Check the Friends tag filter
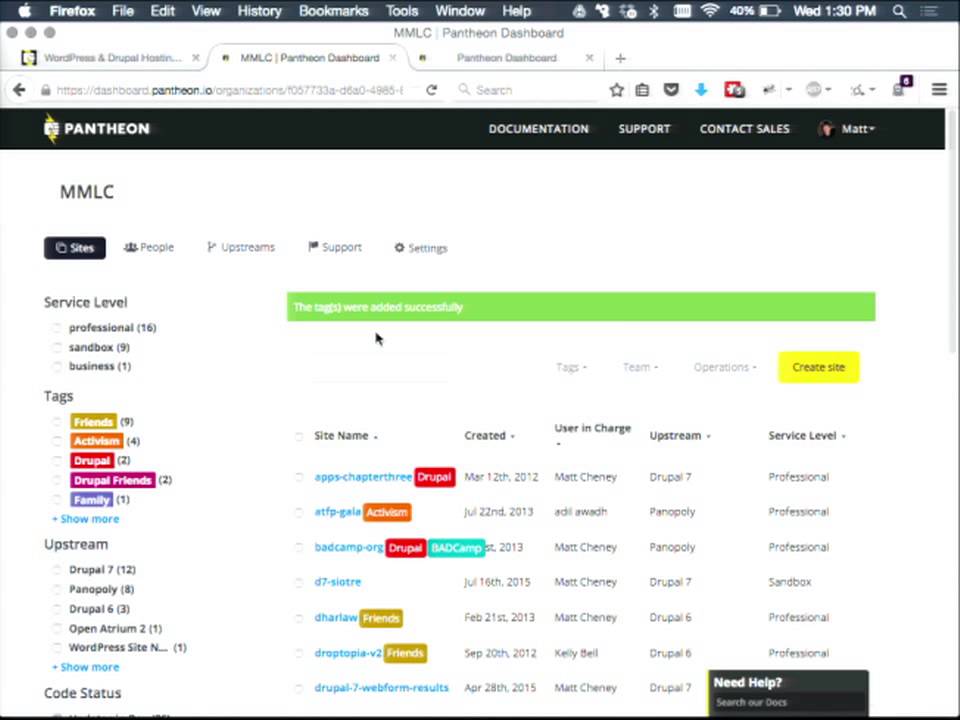The width and height of the screenshot is (960, 720). (x=56, y=422)
